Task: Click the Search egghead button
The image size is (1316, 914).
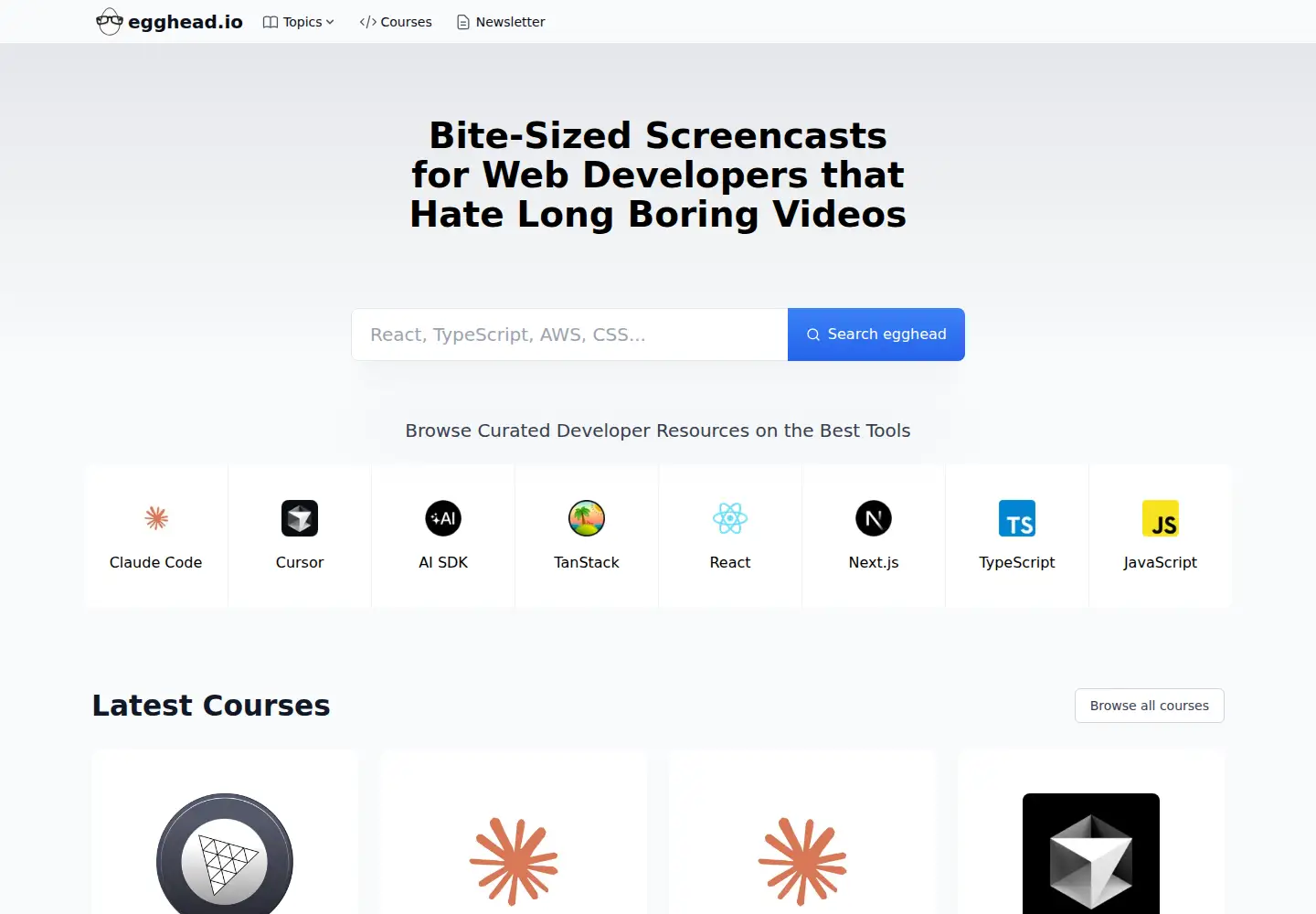Action: 876,335
